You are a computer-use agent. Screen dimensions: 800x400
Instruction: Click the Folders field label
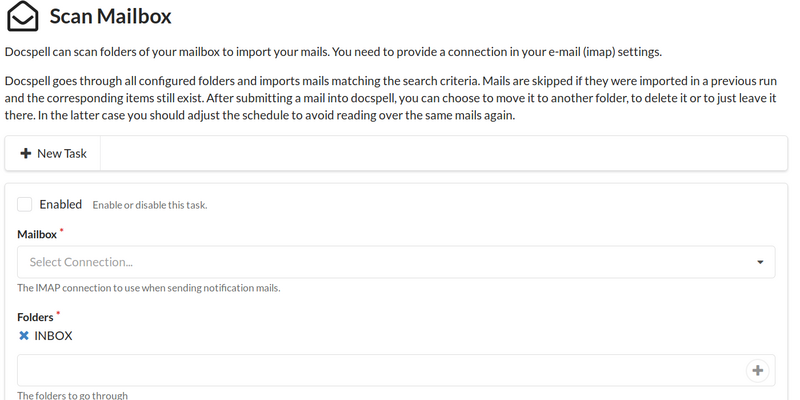(35, 317)
